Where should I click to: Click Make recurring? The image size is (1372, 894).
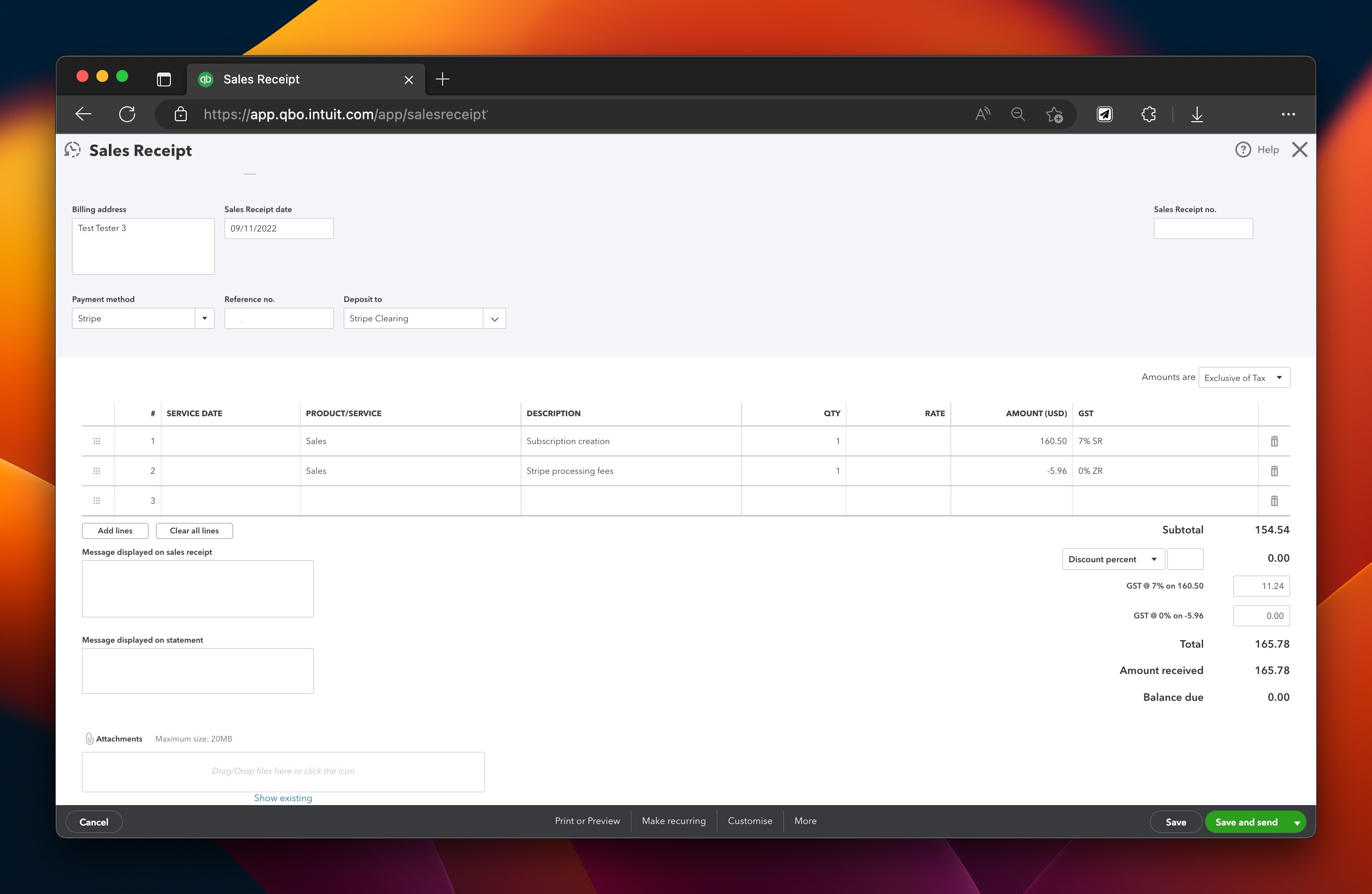[673, 821]
